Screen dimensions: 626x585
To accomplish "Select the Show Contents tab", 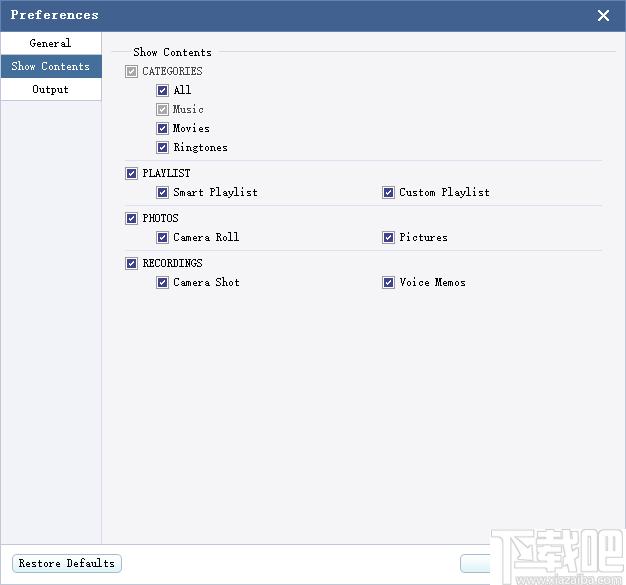I will click(x=51, y=66).
